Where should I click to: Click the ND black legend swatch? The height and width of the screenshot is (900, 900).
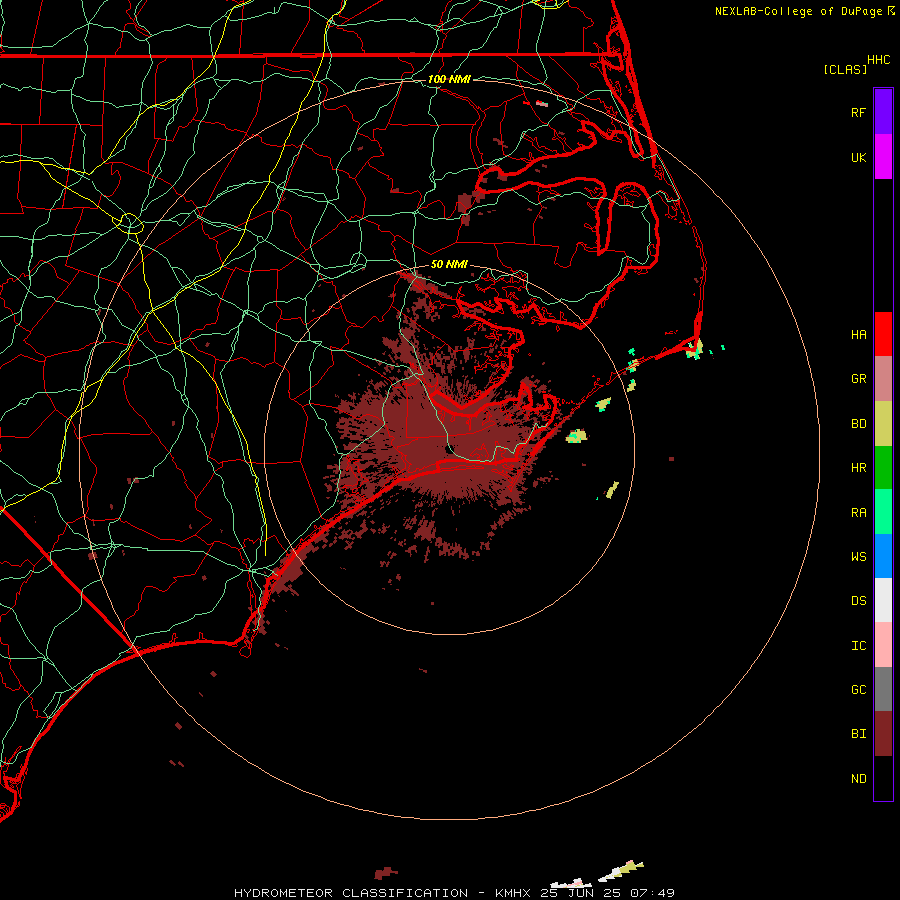point(883,778)
